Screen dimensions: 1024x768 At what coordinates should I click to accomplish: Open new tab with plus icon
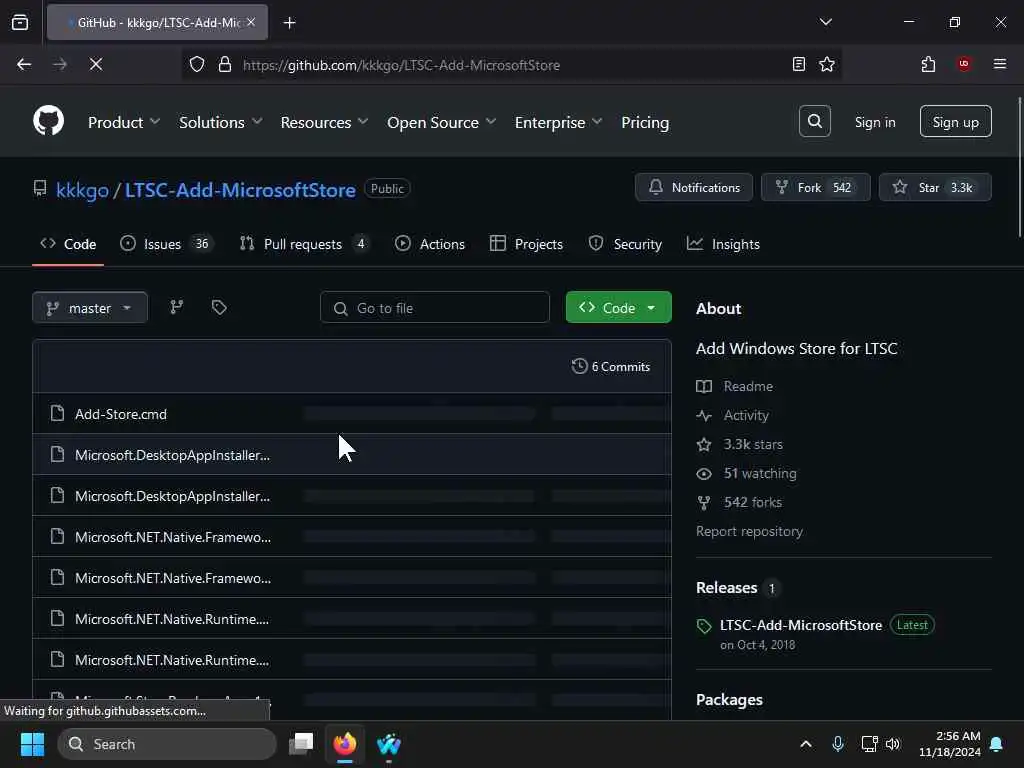point(289,23)
